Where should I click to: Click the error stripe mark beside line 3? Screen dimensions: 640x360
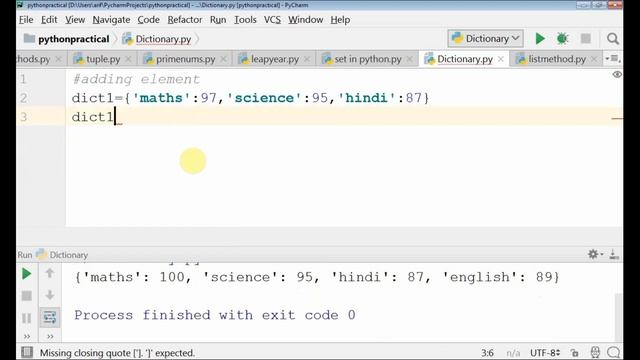pos(617,118)
